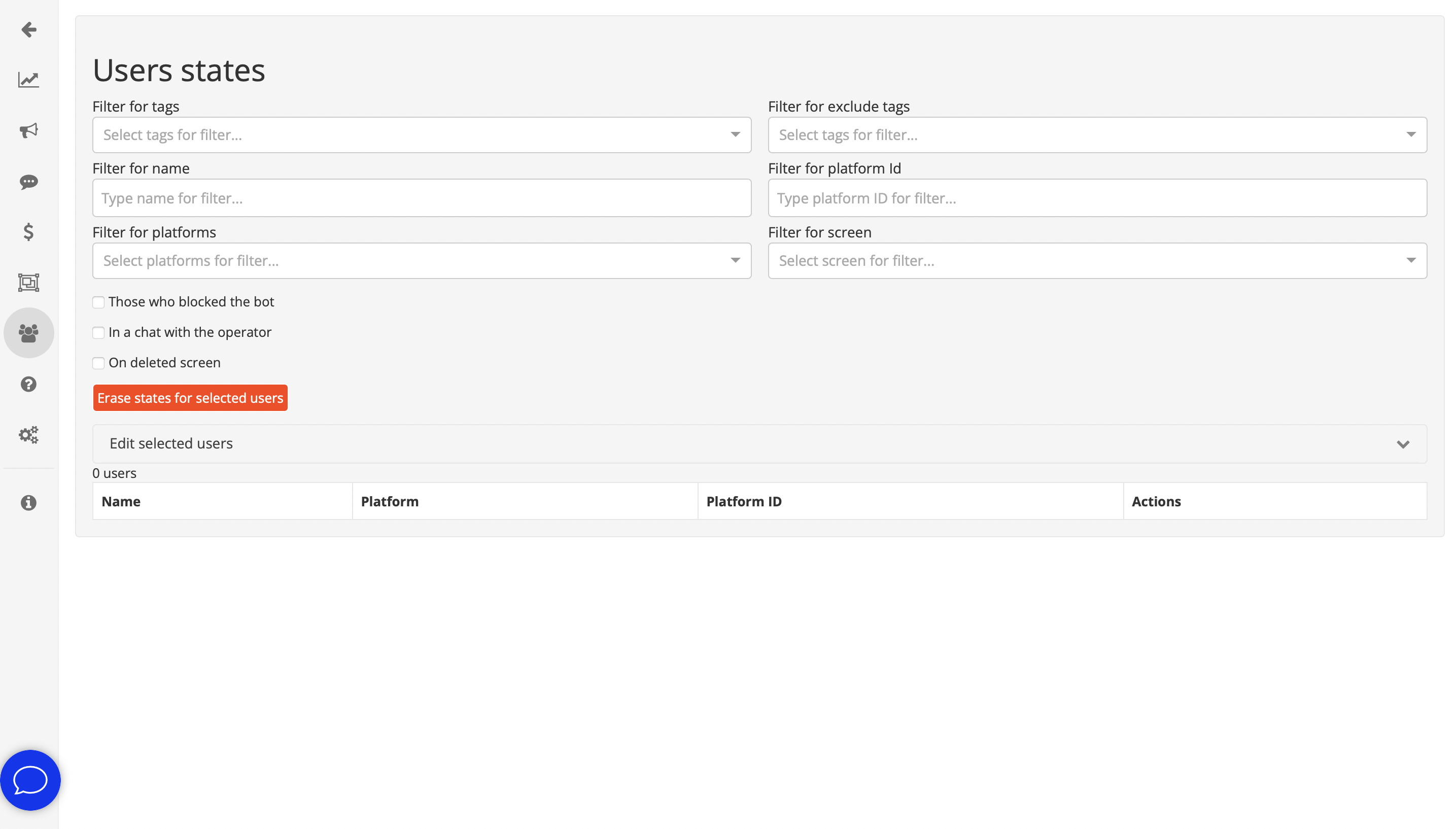Open help via question mark icon

(x=28, y=384)
